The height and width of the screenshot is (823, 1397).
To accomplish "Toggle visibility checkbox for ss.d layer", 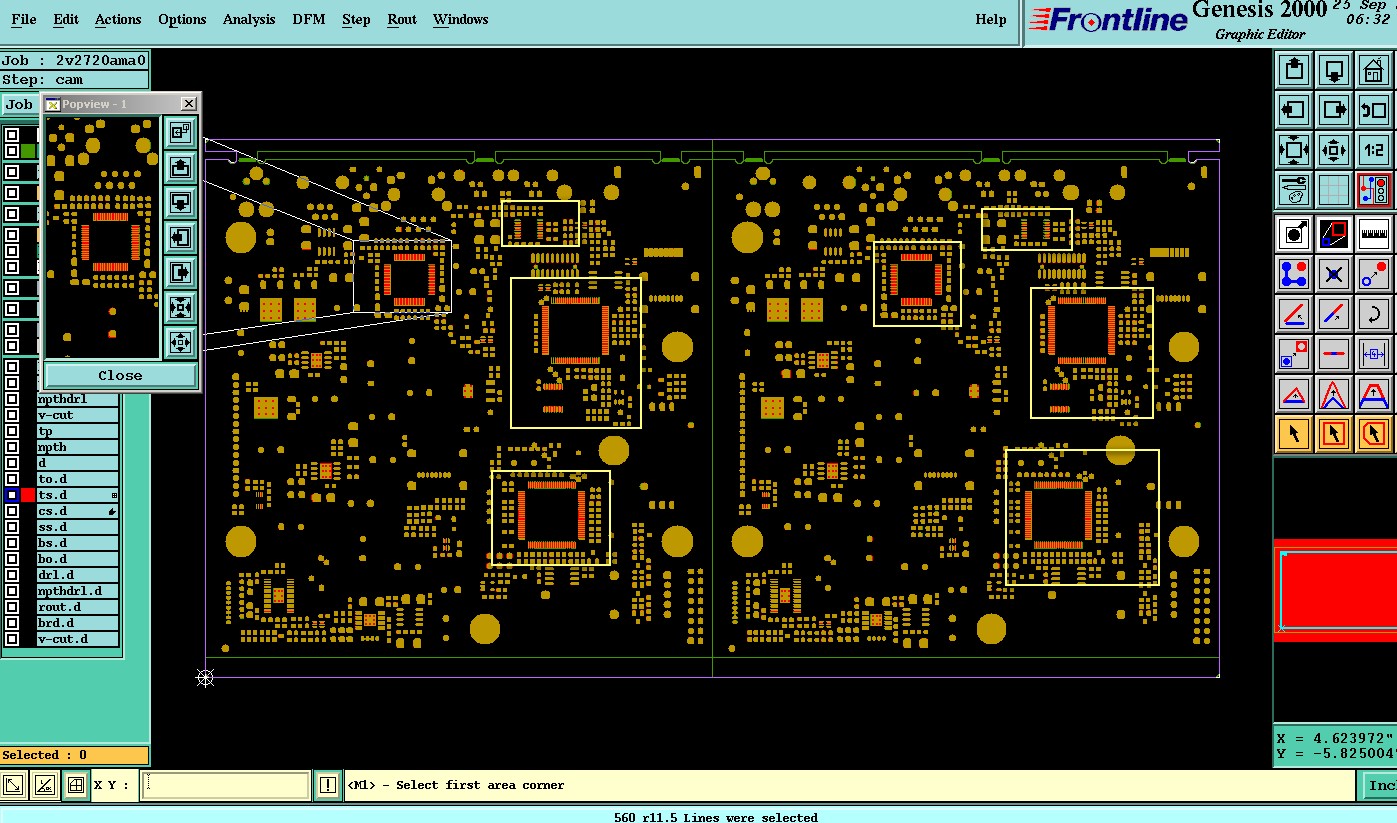I will point(12,527).
